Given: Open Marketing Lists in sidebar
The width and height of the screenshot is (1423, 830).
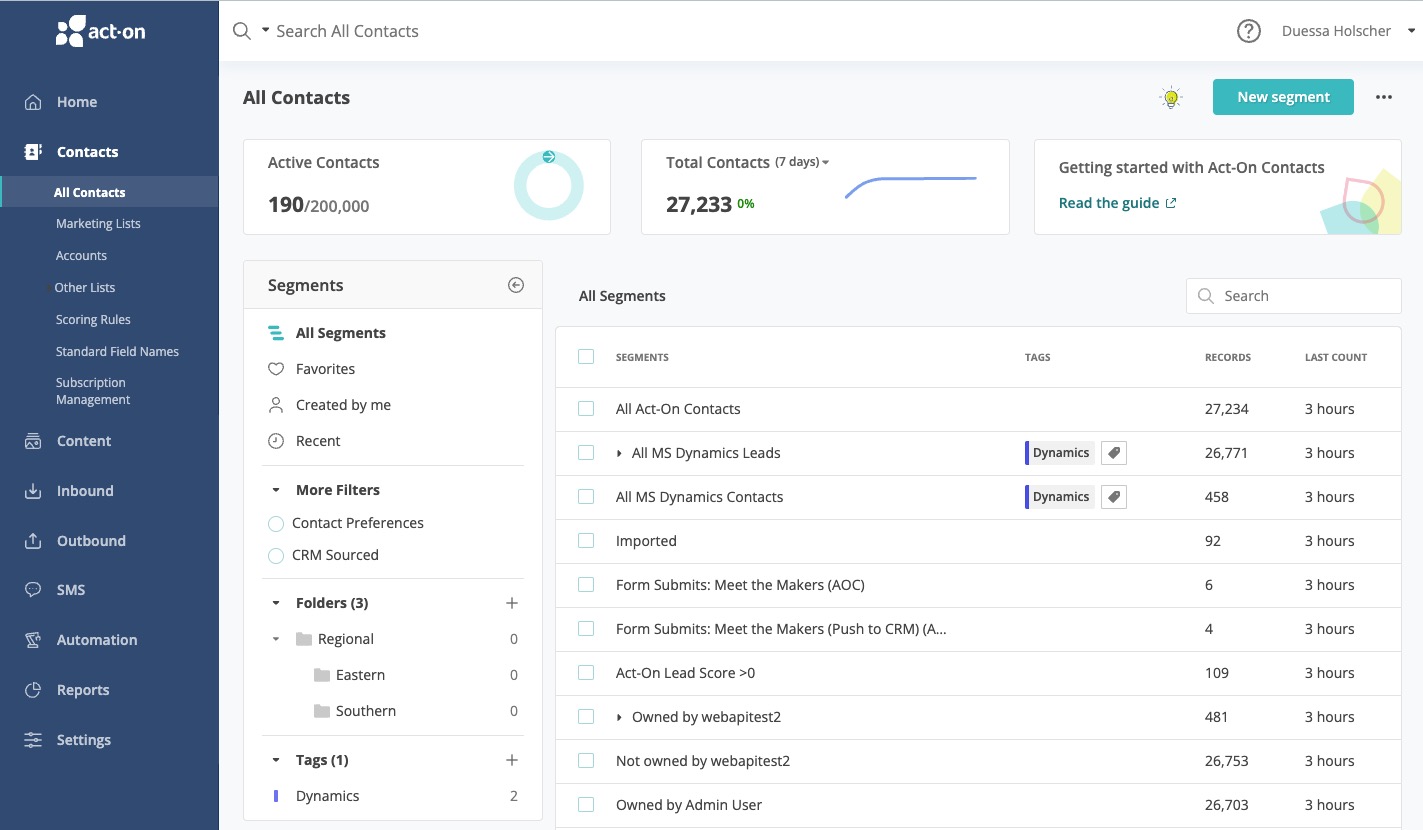Looking at the screenshot, I should pos(98,224).
